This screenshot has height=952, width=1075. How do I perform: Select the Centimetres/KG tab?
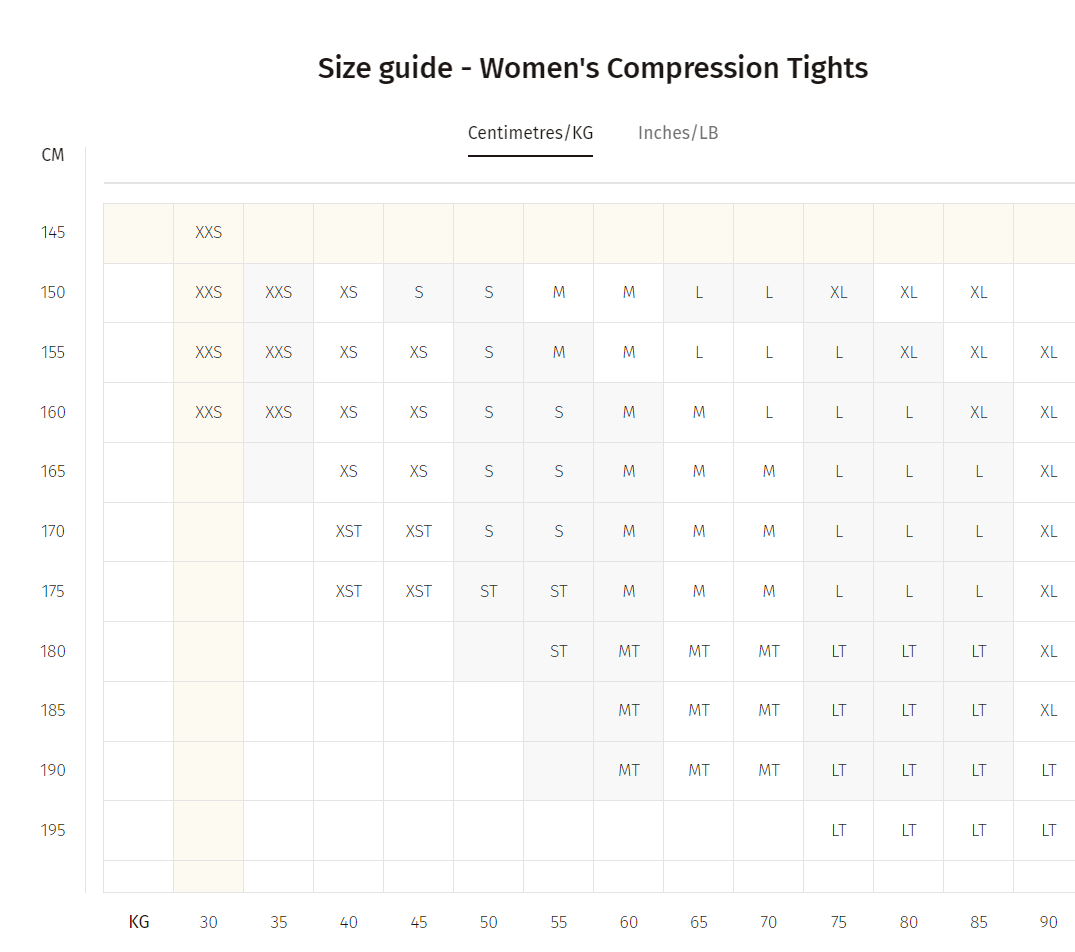pyautogui.click(x=530, y=133)
